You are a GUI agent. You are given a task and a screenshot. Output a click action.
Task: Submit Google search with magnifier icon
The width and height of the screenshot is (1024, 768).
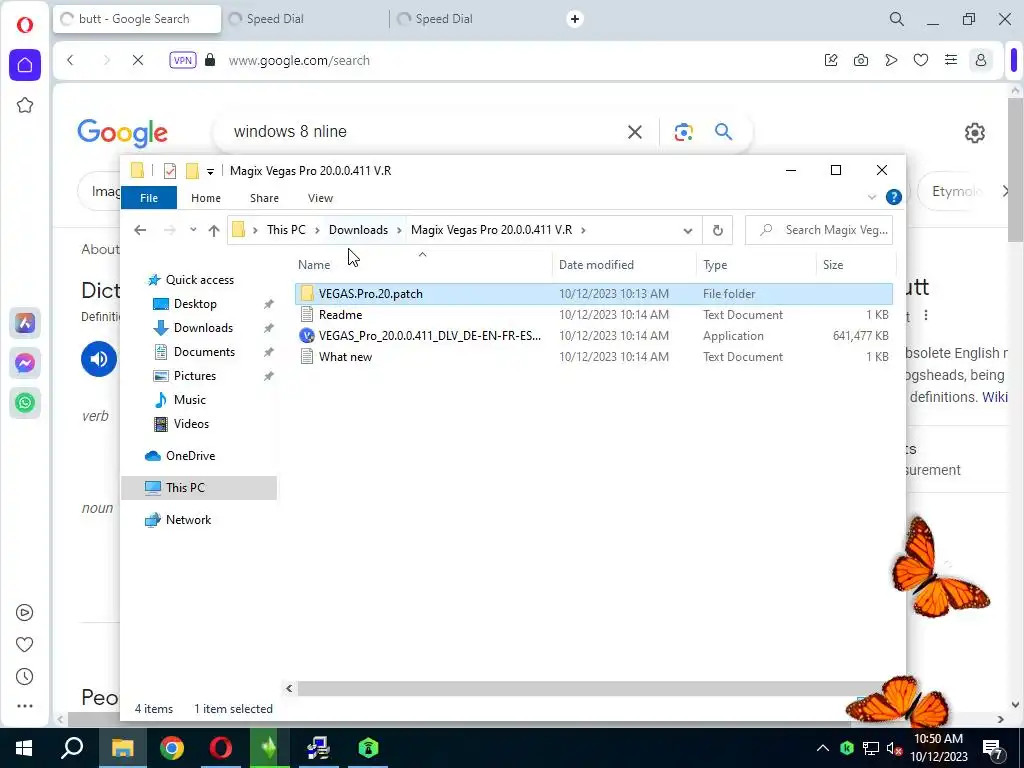pos(723,132)
